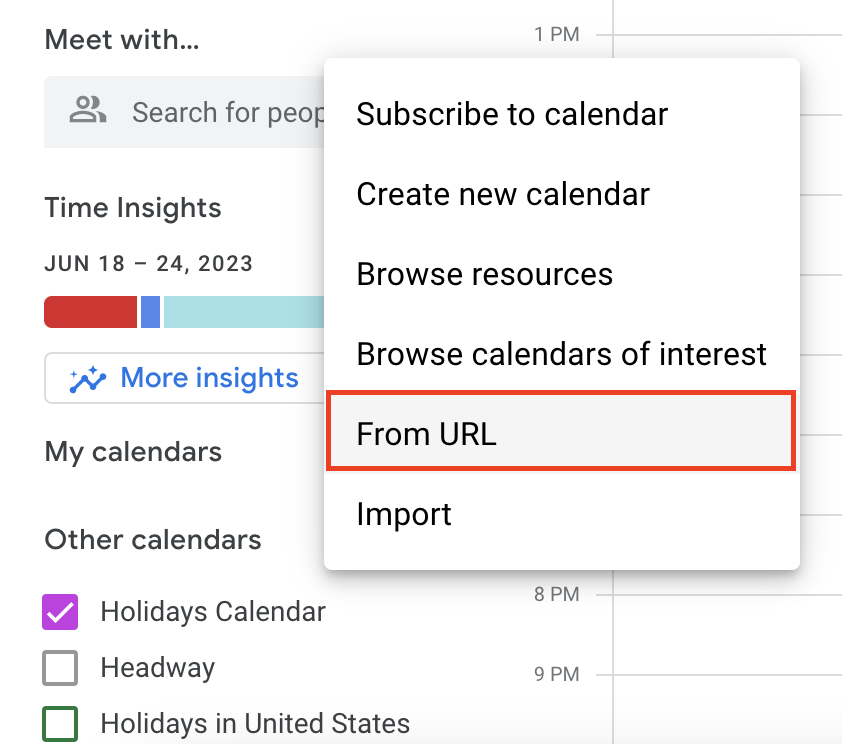The height and width of the screenshot is (744, 842).
Task: Uncheck the Holidays Calendar checkbox
Action: coord(60,611)
